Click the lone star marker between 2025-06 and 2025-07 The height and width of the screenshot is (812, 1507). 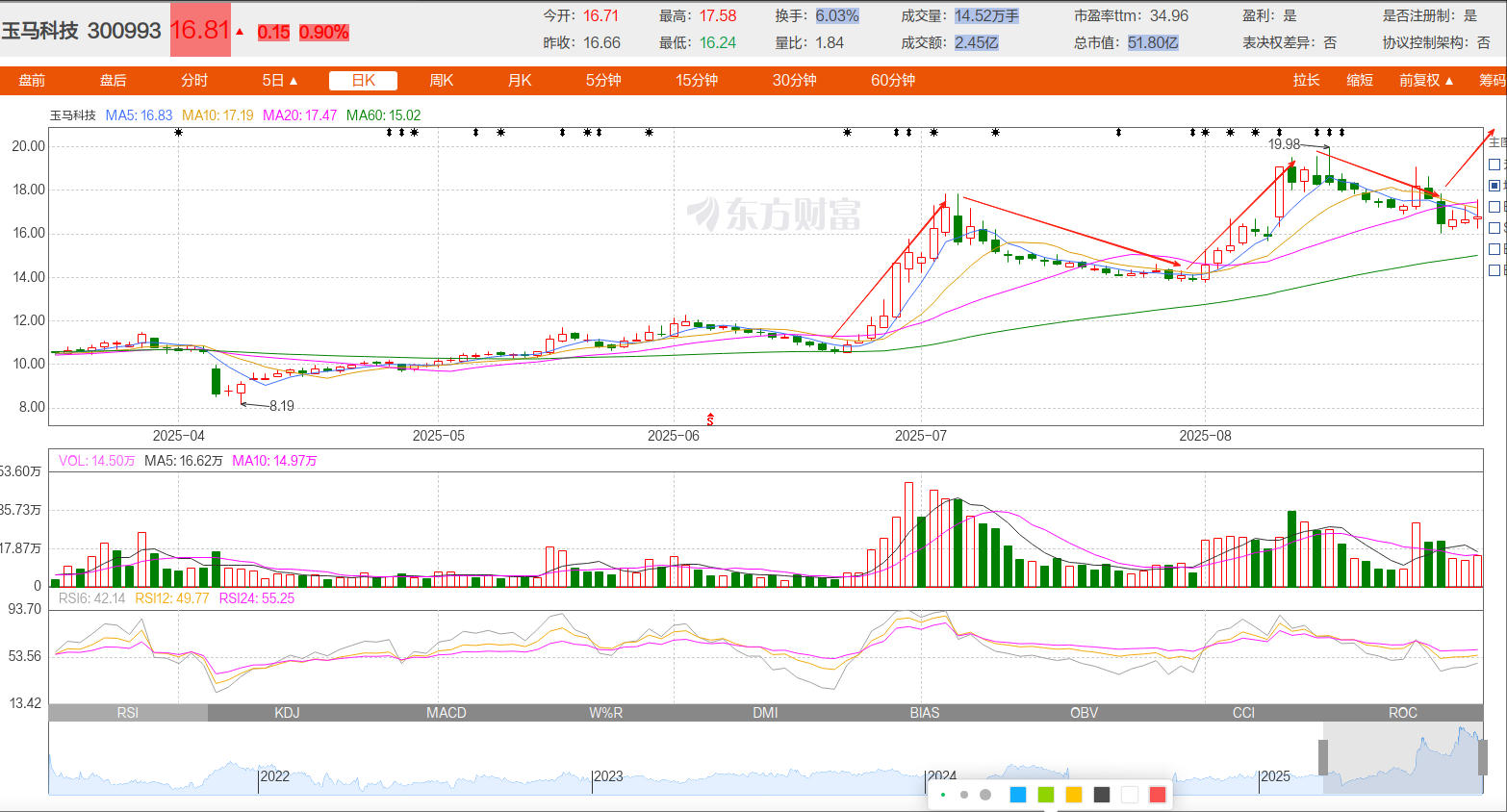click(x=847, y=132)
